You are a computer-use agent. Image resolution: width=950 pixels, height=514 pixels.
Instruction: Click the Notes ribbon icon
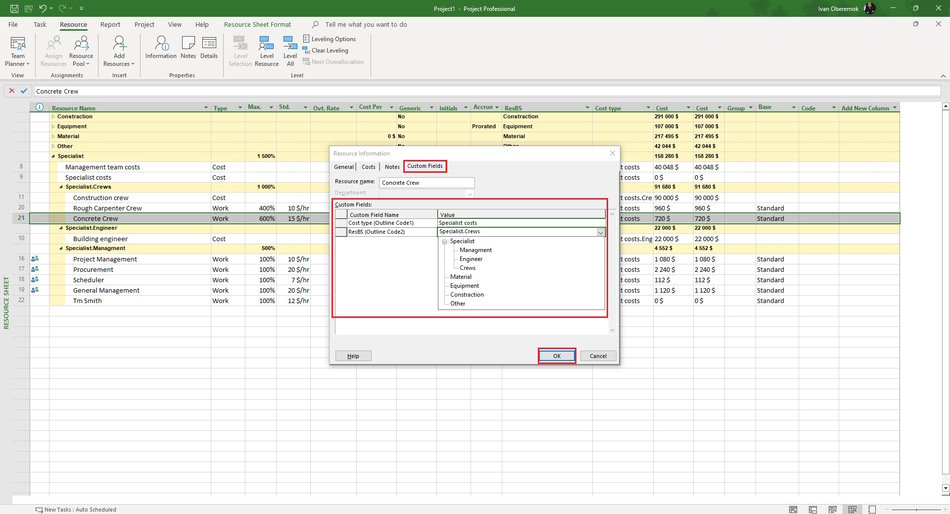pos(188,47)
